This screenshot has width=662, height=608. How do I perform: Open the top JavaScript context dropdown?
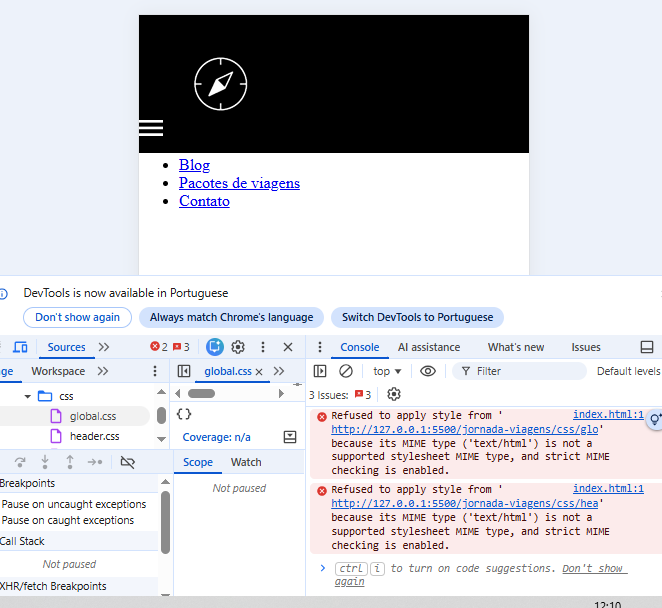tap(387, 371)
